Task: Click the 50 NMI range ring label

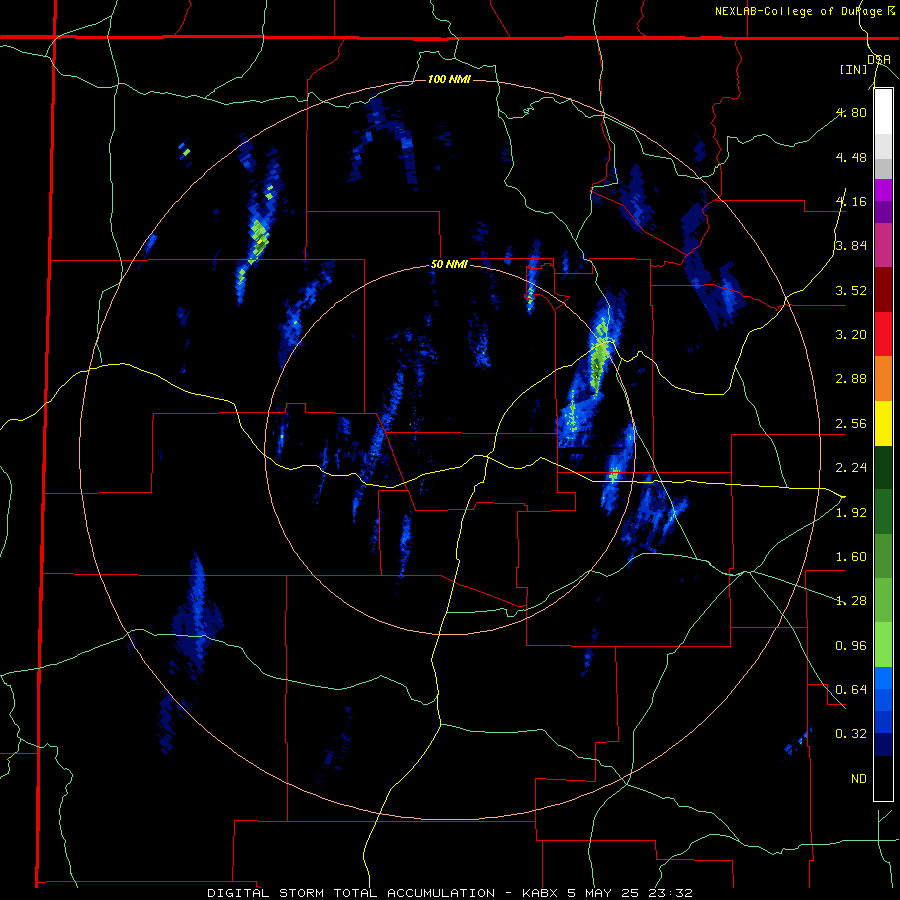Action: [x=449, y=265]
